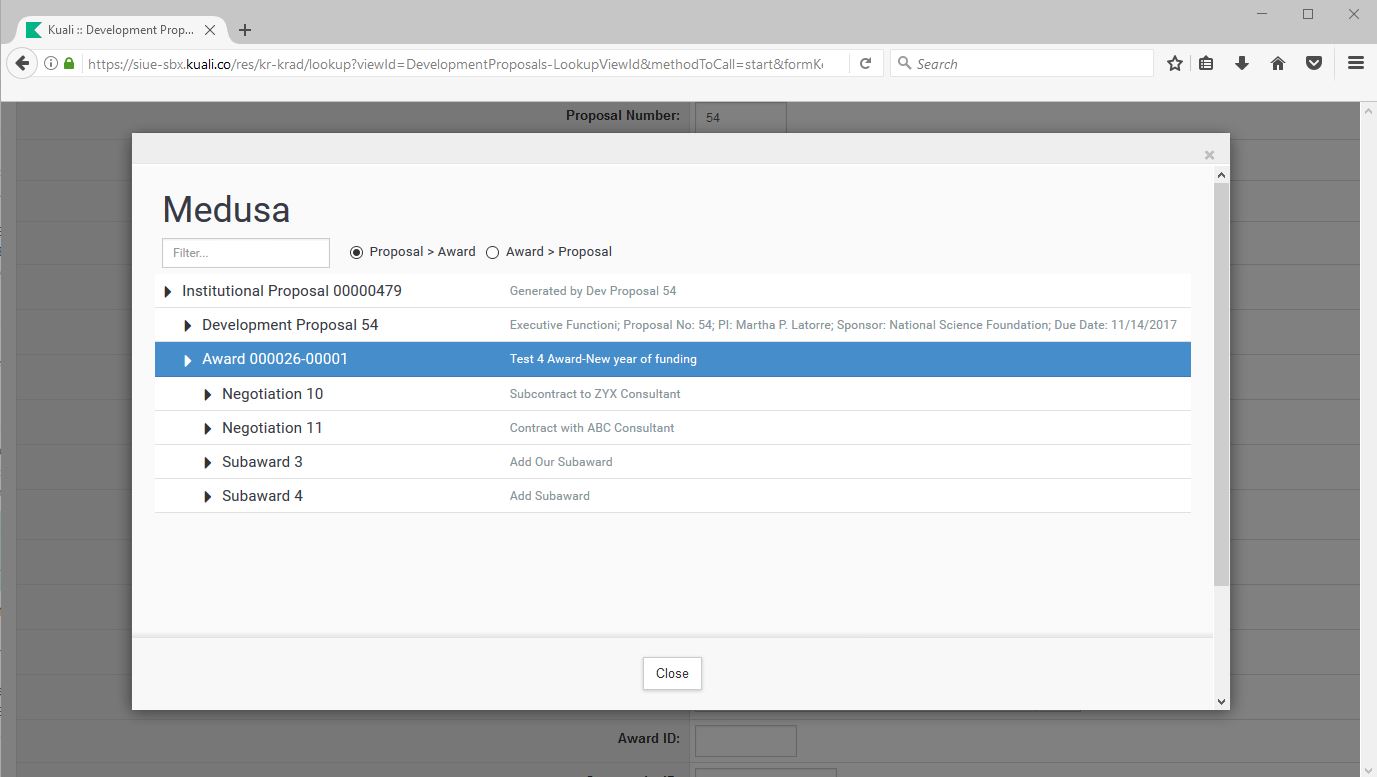Show bookmarks list icon in toolbar
This screenshot has width=1377, height=777.
[1207, 63]
